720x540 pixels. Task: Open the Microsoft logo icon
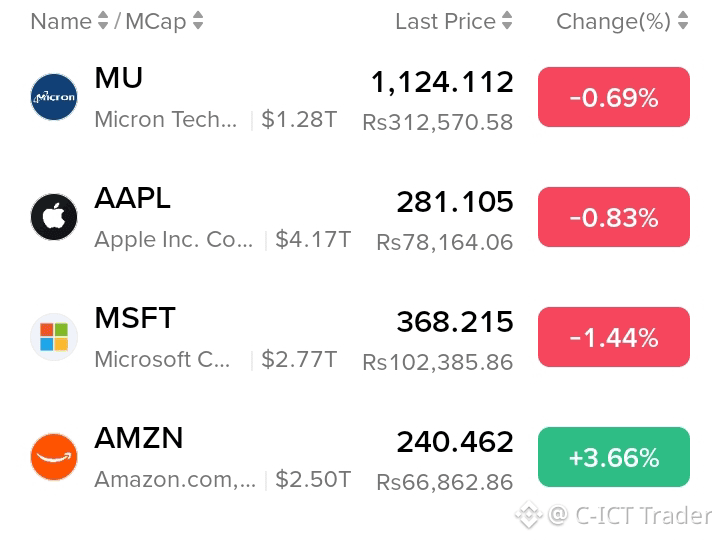coord(54,337)
